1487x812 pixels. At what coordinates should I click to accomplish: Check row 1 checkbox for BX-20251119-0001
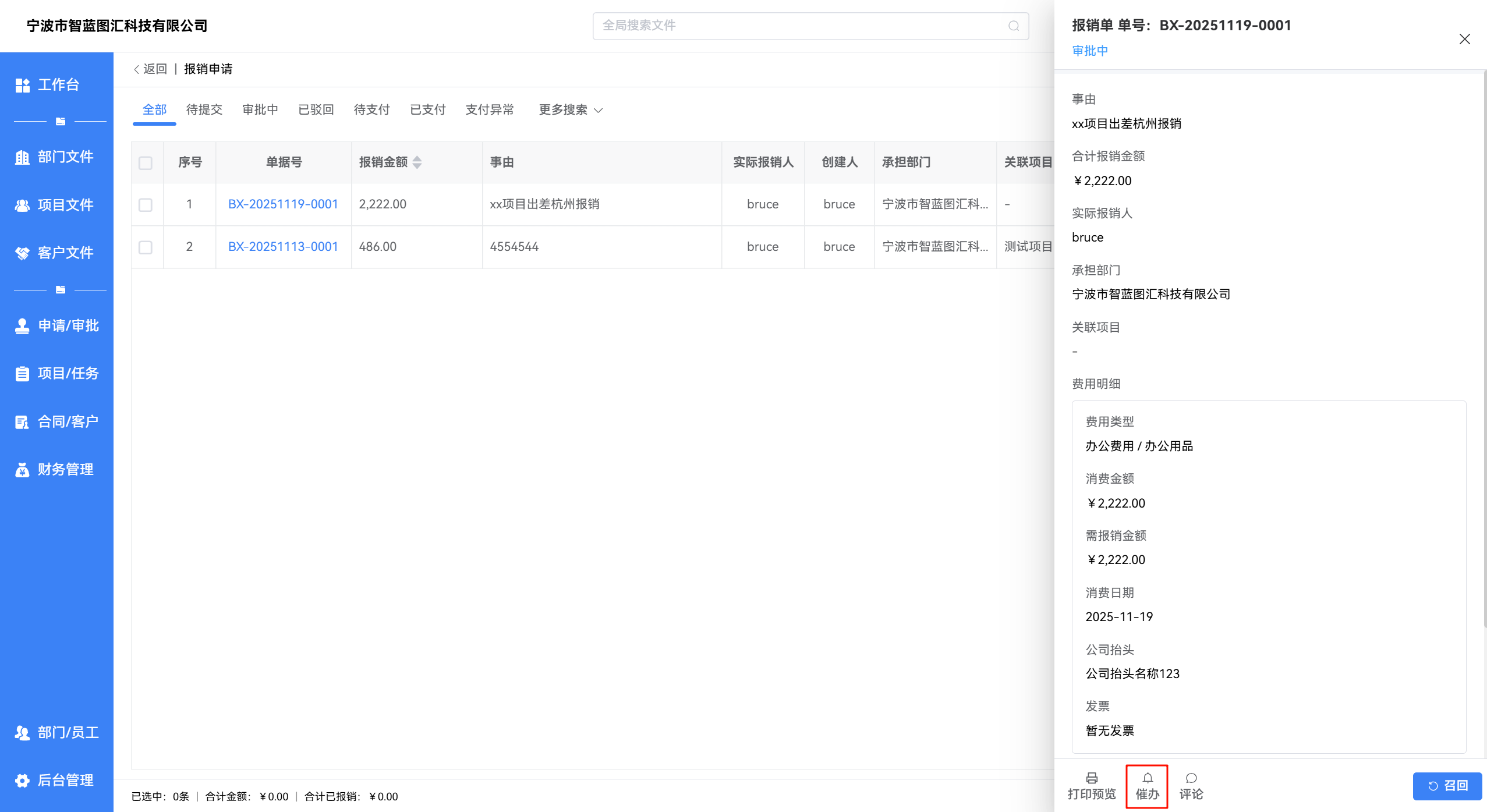[146, 205]
